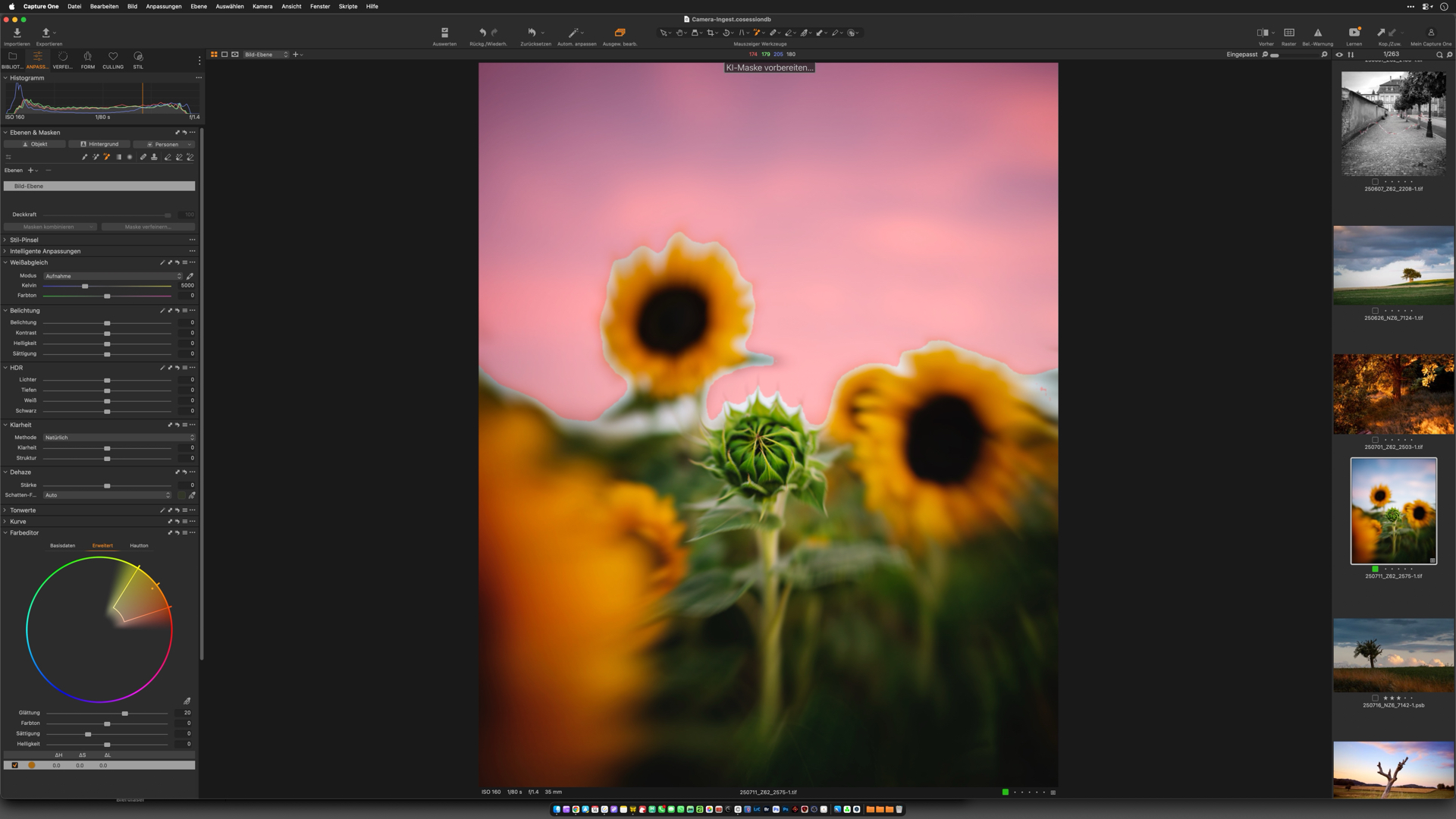Collapse the Farbeditor section

pyautogui.click(x=6, y=533)
